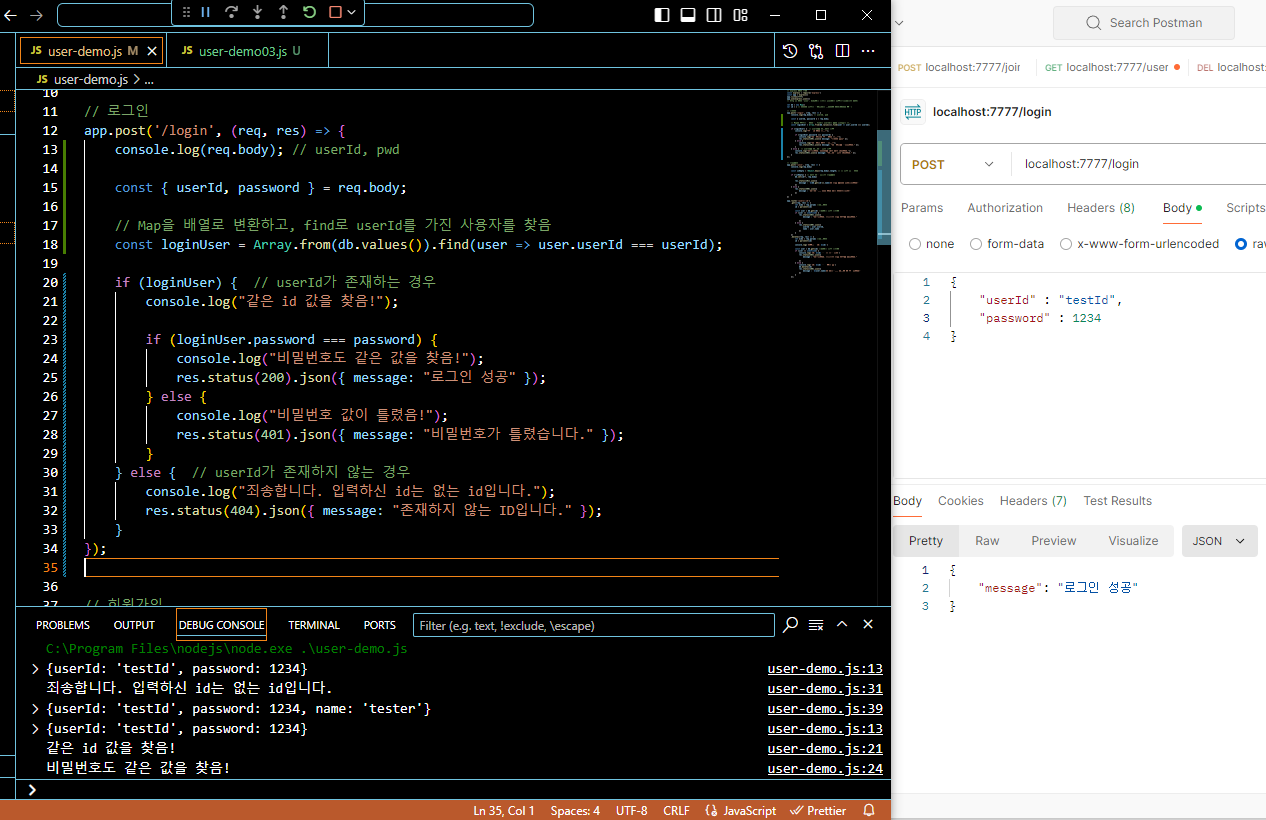Open the editor More Actions ellipsis
Viewport: 1266px width, 820px height.
pyautogui.click(x=868, y=51)
